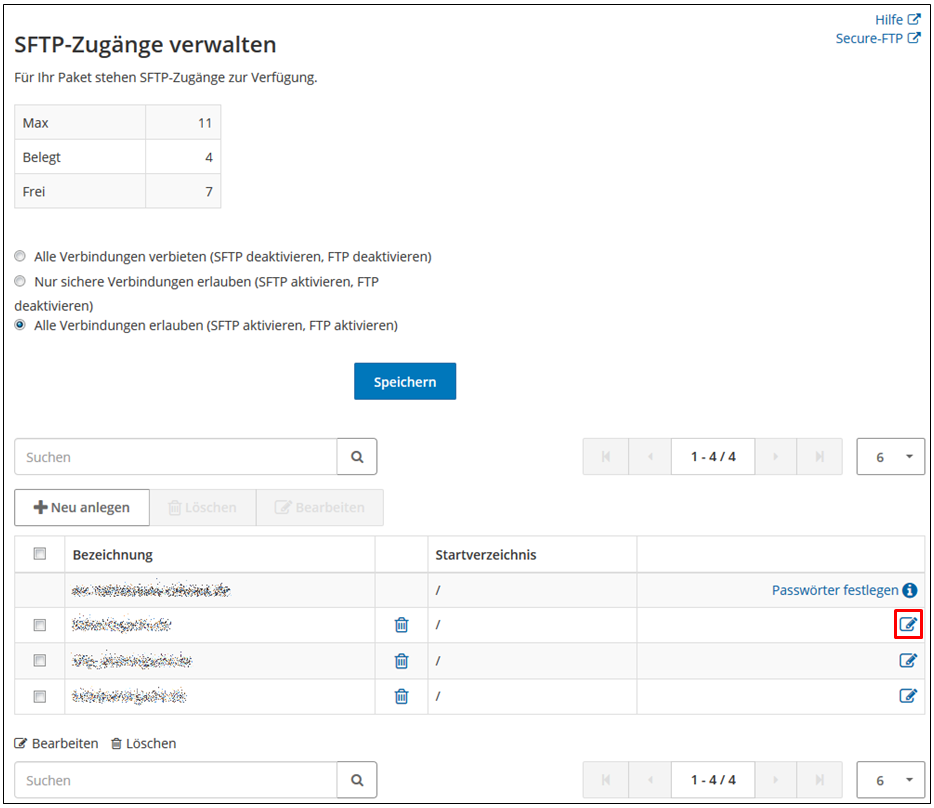Start a search using the top magnifier icon
This screenshot has width=934, height=808.
pyautogui.click(x=356, y=456)
